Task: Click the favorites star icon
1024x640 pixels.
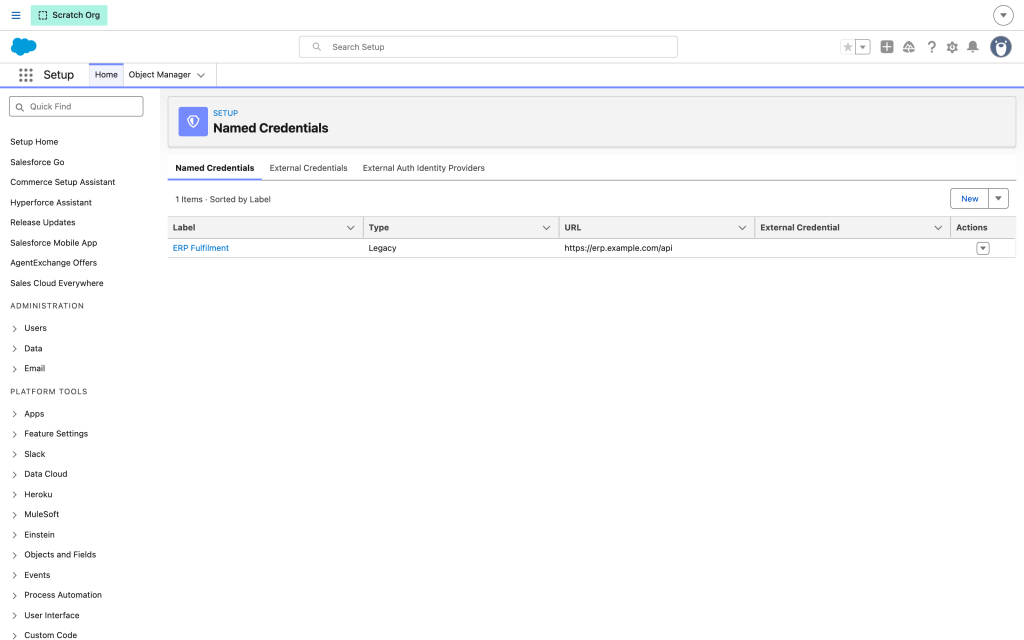Action: point(848,47)
